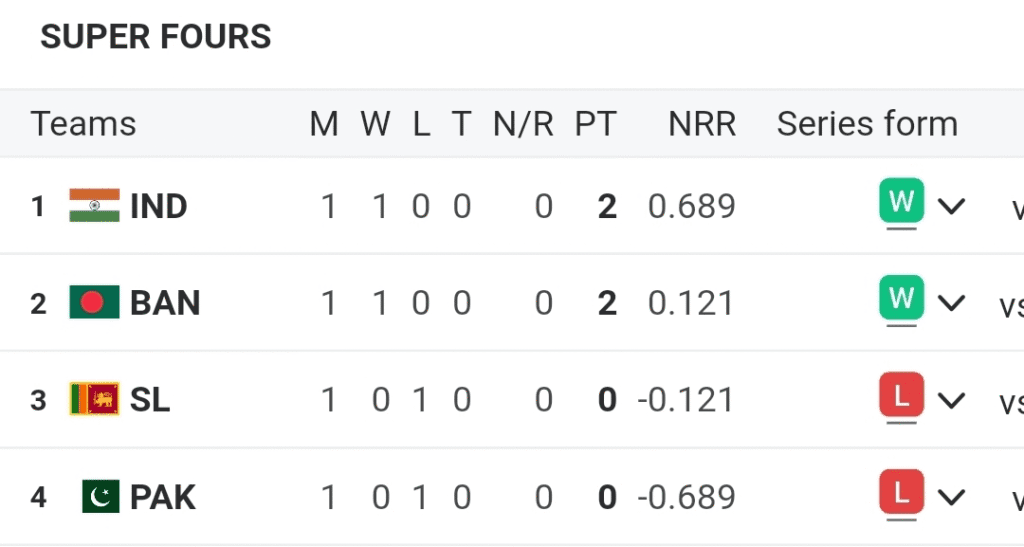Click the Pakistan flag icon

click(100, 497)
